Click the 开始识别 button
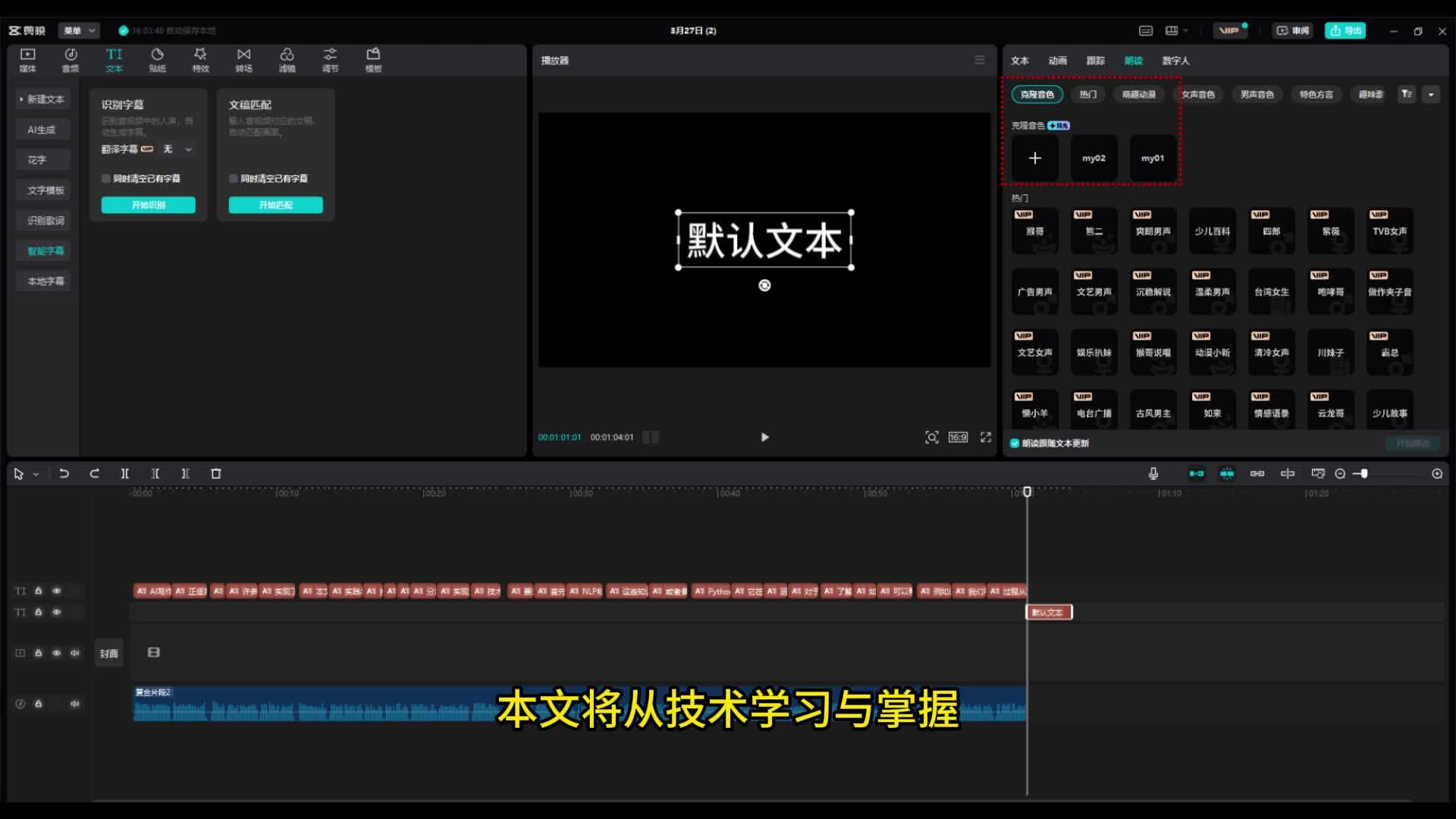The image size is (1456, 819). 149,205
